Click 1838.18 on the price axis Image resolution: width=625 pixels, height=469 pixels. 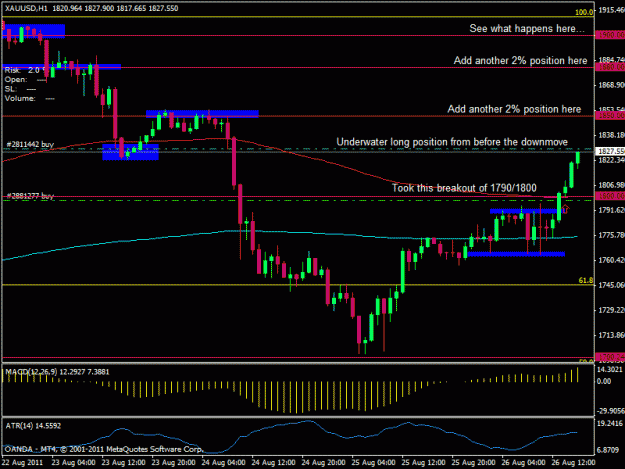(611, 135)
